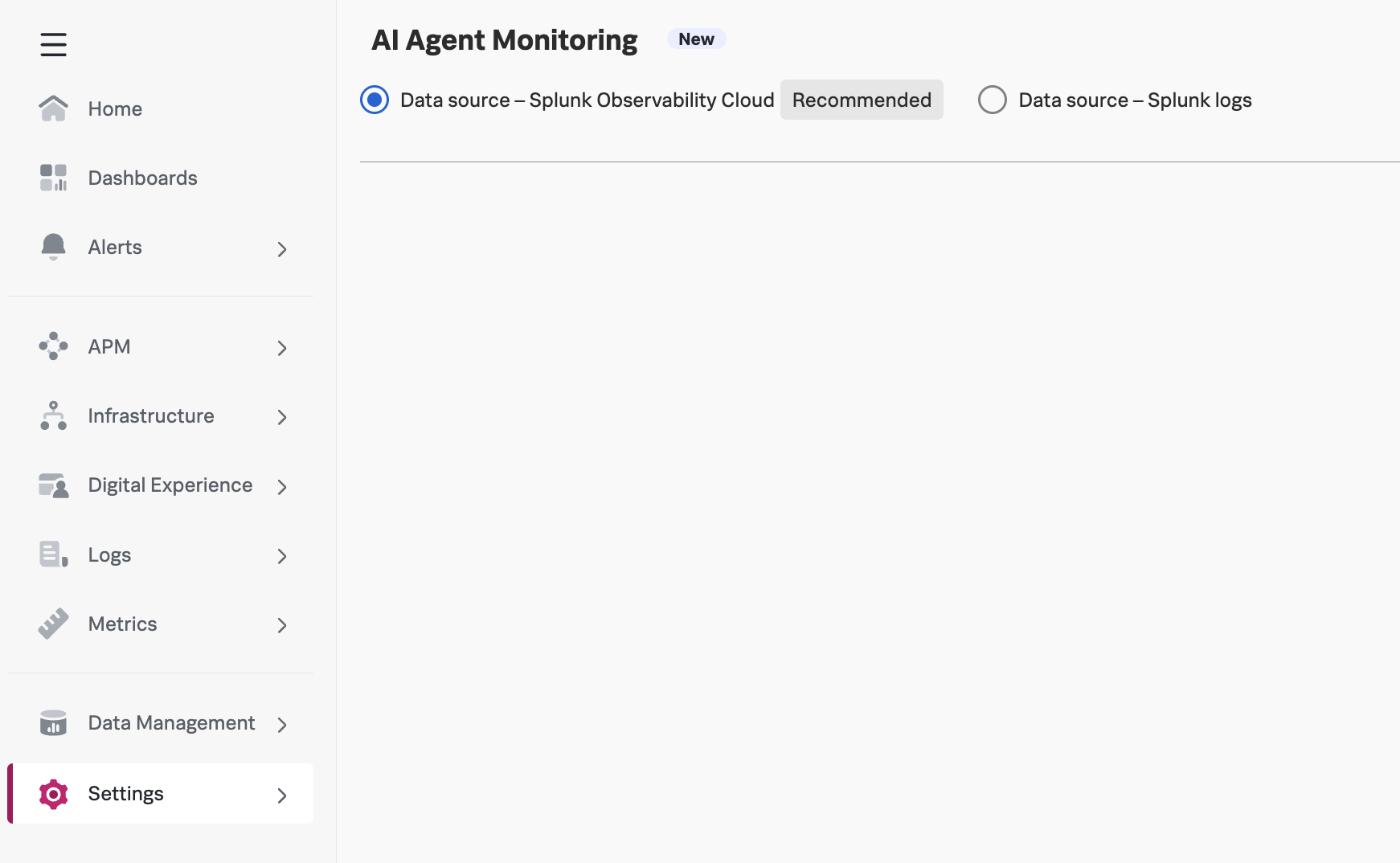
Task: Open the Settings menu label
Action: point(125,794)
